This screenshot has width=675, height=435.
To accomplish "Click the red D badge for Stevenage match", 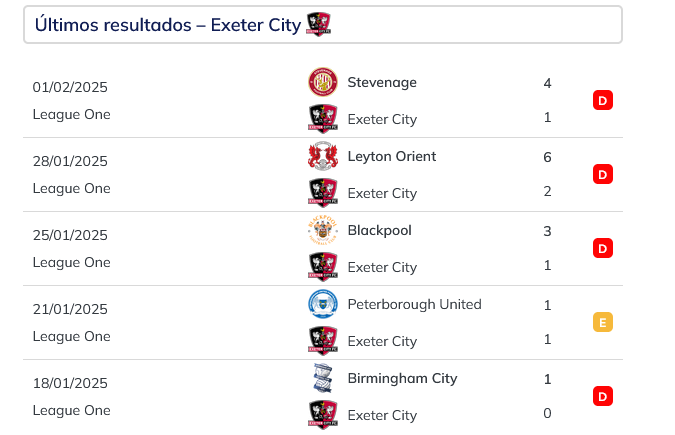I will [603, 100].
